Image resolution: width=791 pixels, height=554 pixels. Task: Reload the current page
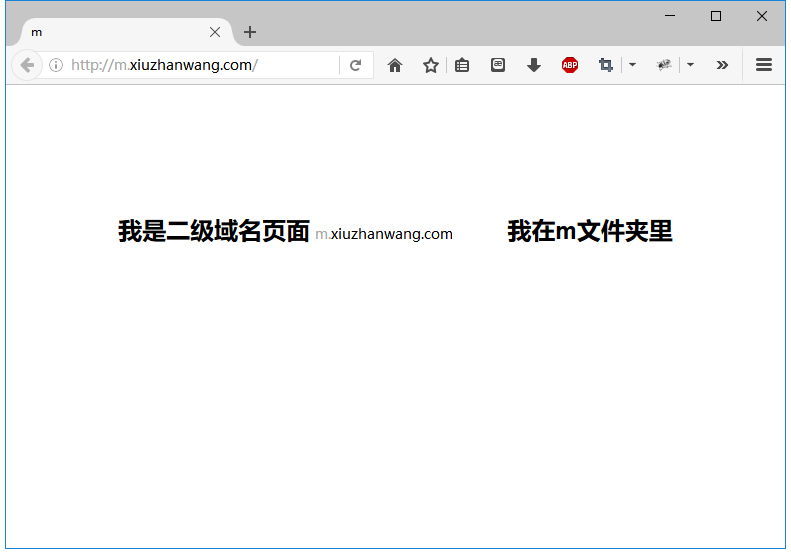click(356, 65)
